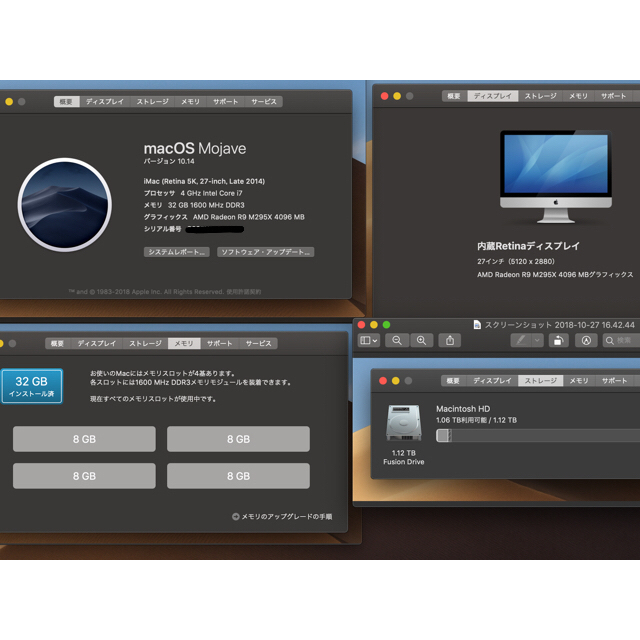Click the Preview title スクリーンショット 2018-10-27 16.42.44
Screen dimensions: 640x640
click(560, 325)
